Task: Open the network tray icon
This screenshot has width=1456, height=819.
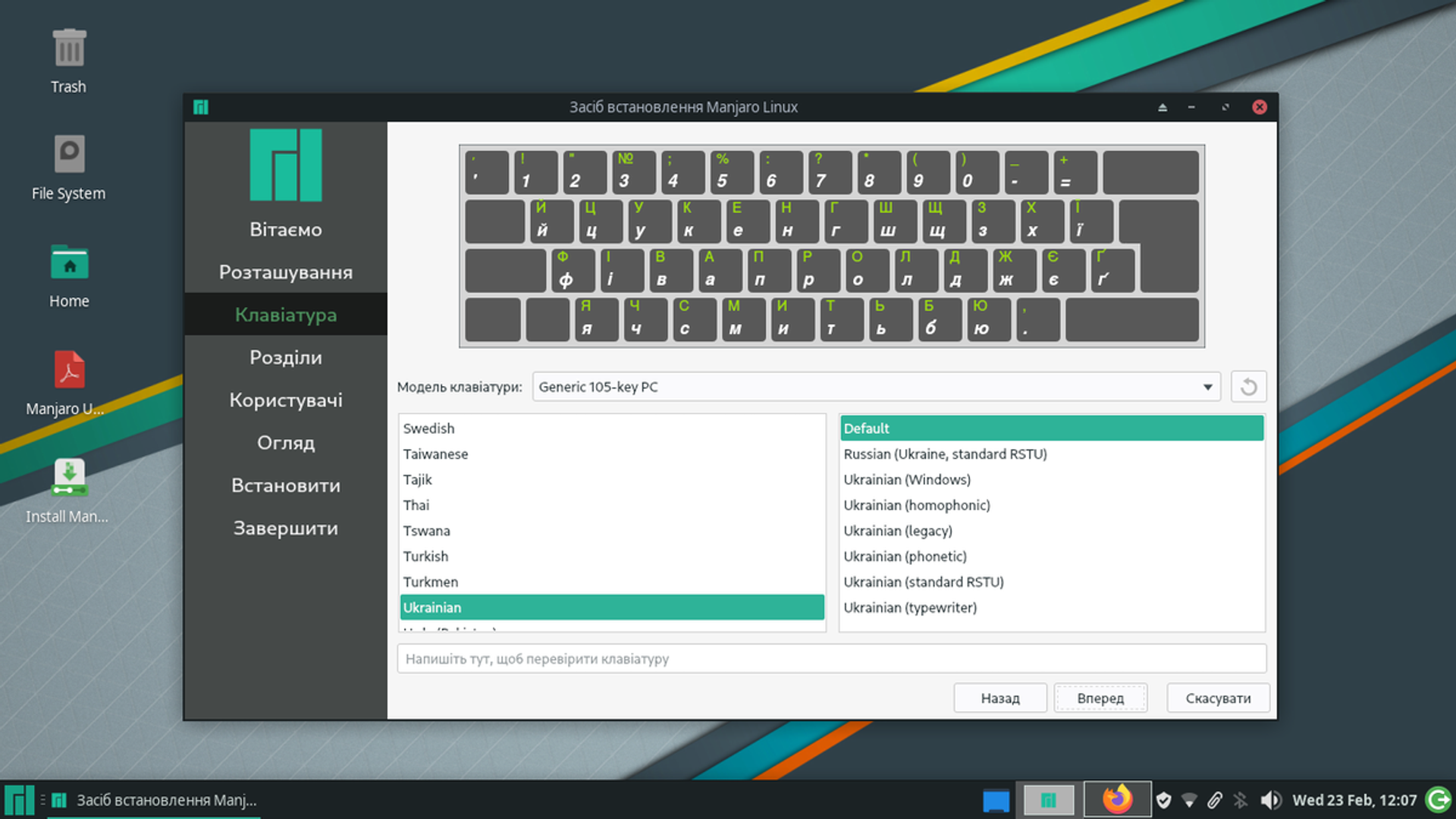Action: coord(1189,800)
